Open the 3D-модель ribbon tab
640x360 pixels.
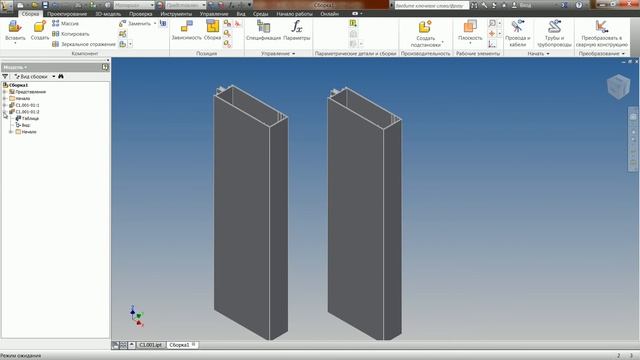click(x=108, y=14)
